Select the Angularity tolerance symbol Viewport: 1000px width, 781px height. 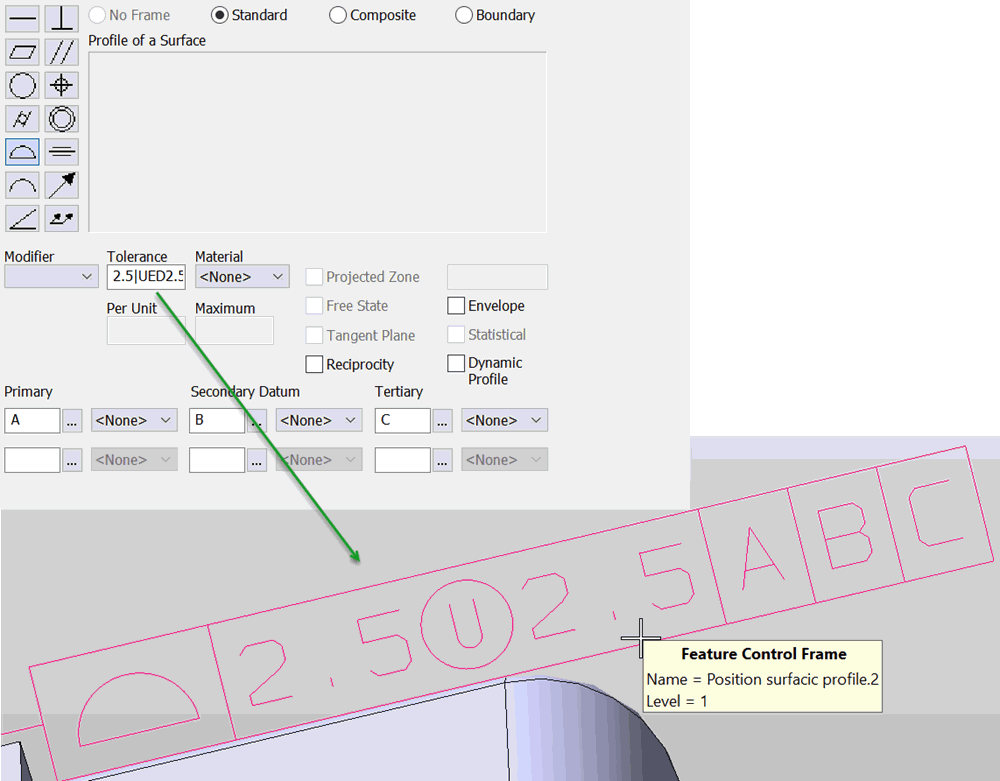tap(21, 218)
